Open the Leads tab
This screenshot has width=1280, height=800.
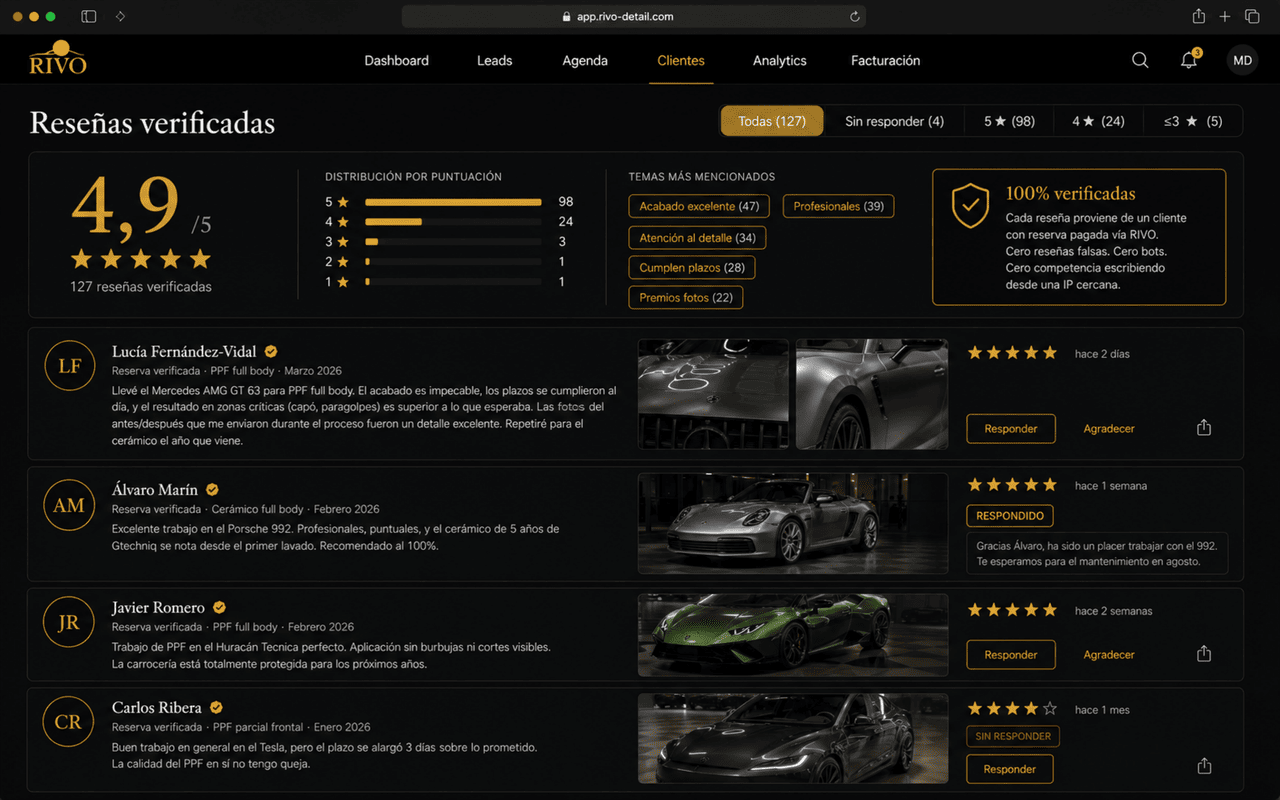coord(494,61)
